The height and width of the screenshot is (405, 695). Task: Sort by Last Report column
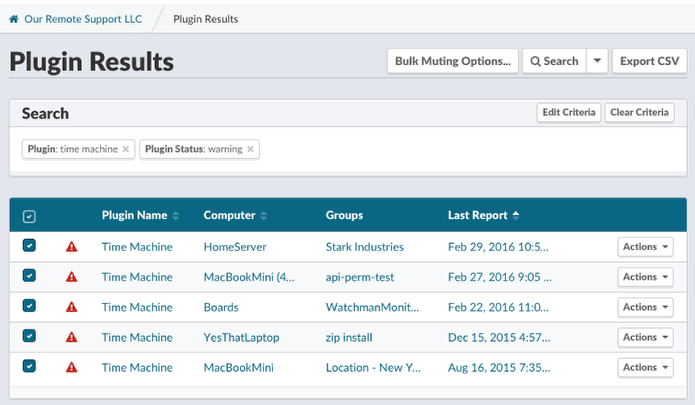(483, 215)
